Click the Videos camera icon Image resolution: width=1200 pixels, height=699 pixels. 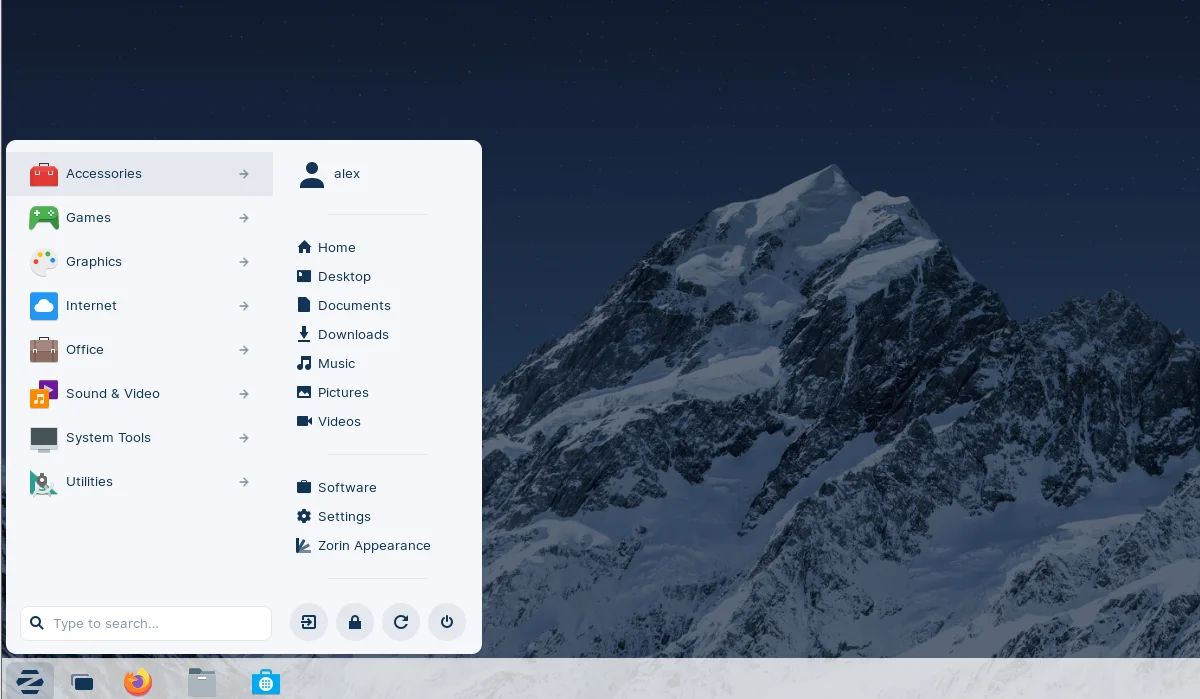click(x=304, y=421)
